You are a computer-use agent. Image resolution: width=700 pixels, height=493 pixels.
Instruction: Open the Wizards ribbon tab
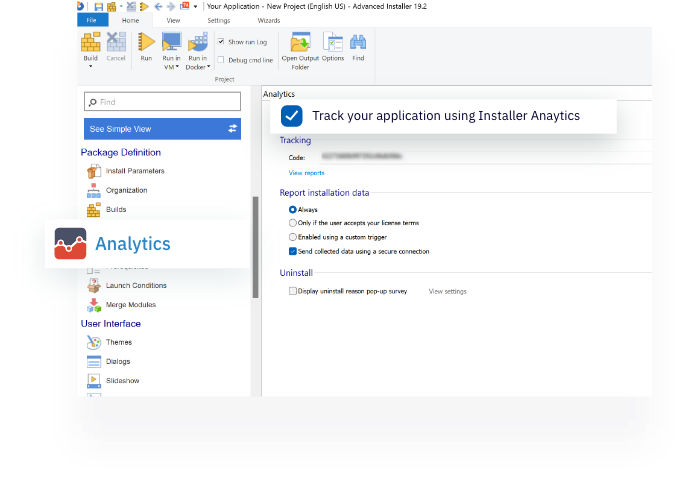pyautogui.click(x=268, y=20)
